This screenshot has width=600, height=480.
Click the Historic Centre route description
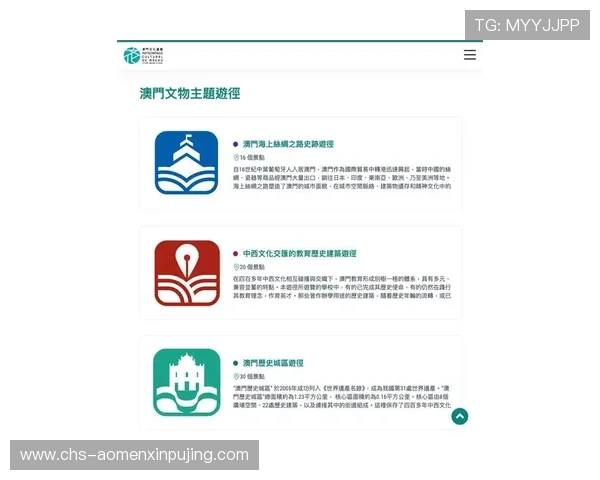(342, 397)
